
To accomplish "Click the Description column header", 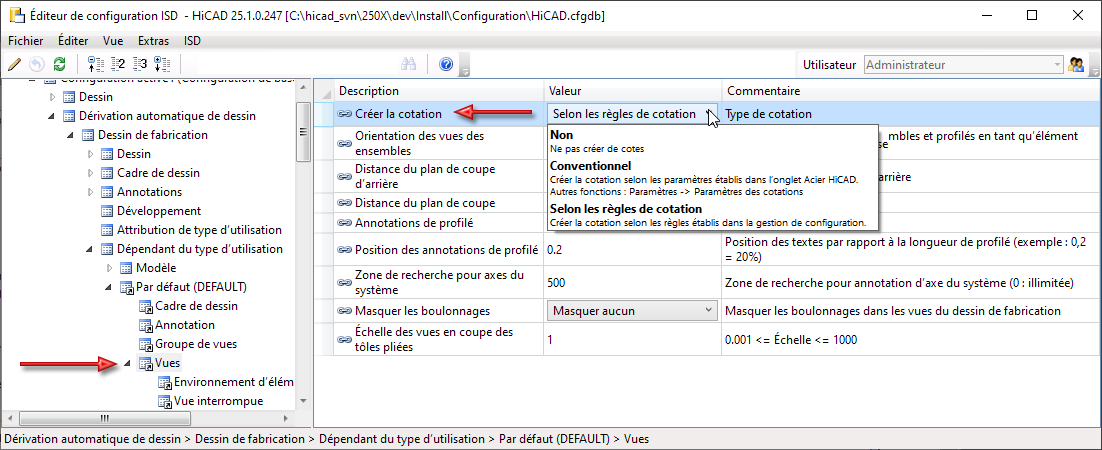I will [x=439, y=91].
